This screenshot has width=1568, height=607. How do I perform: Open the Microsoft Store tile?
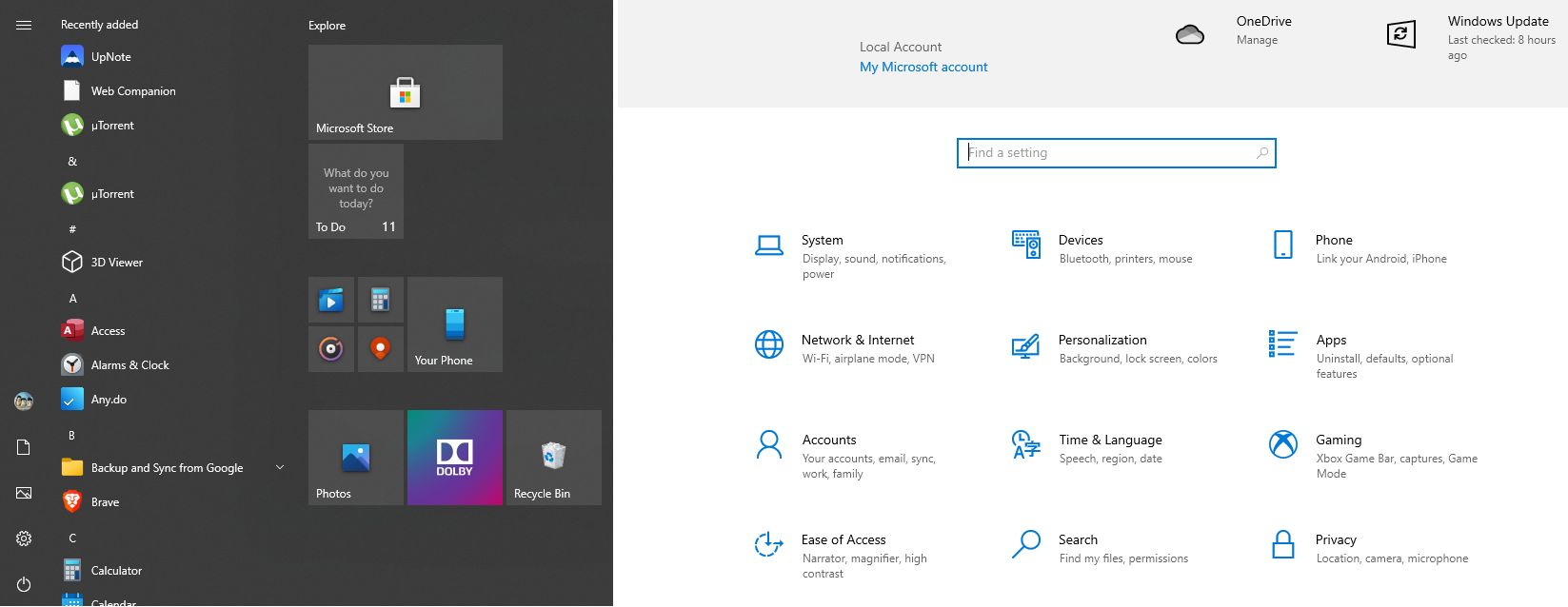[406, 92]
